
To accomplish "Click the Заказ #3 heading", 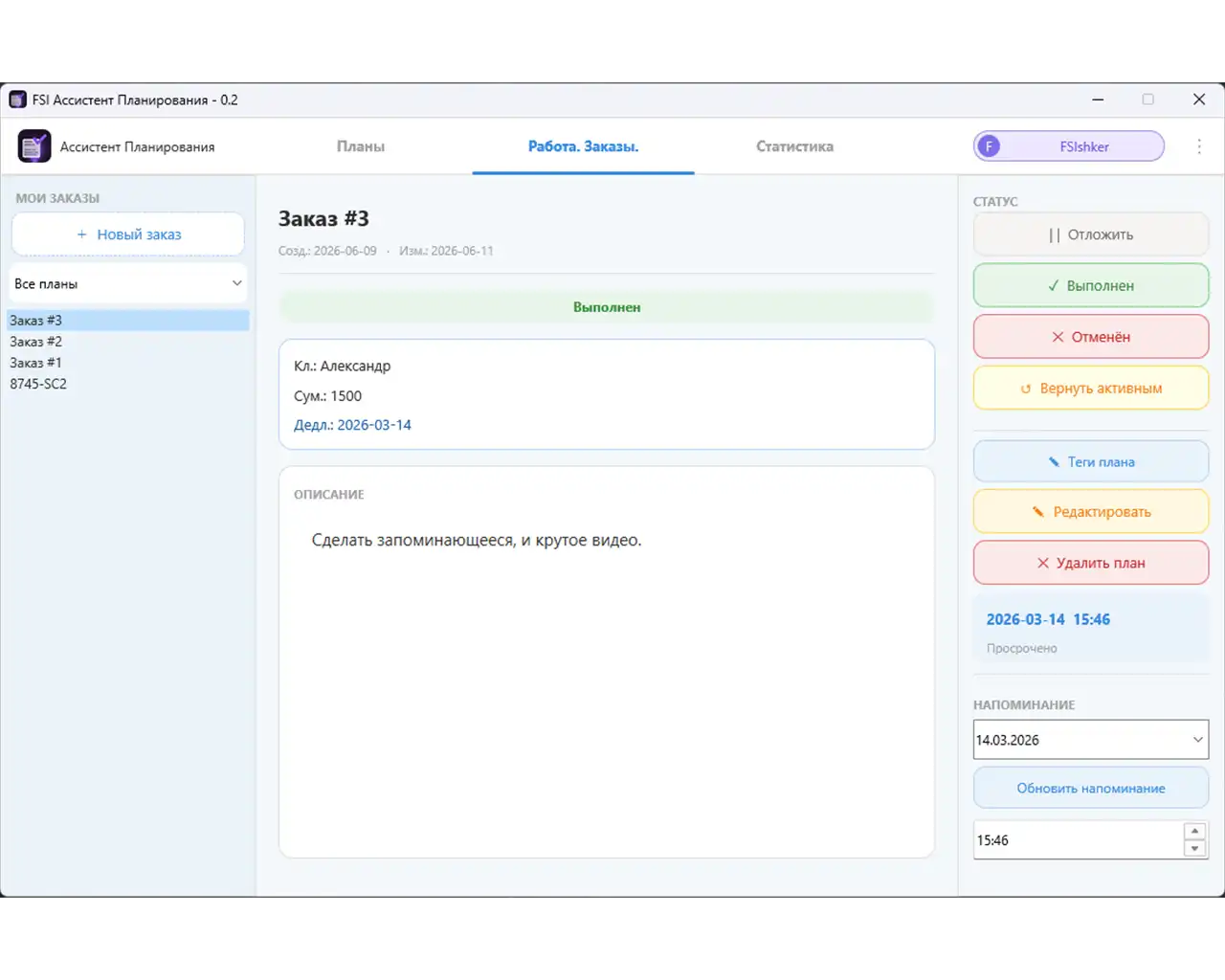I will (323, 219).
